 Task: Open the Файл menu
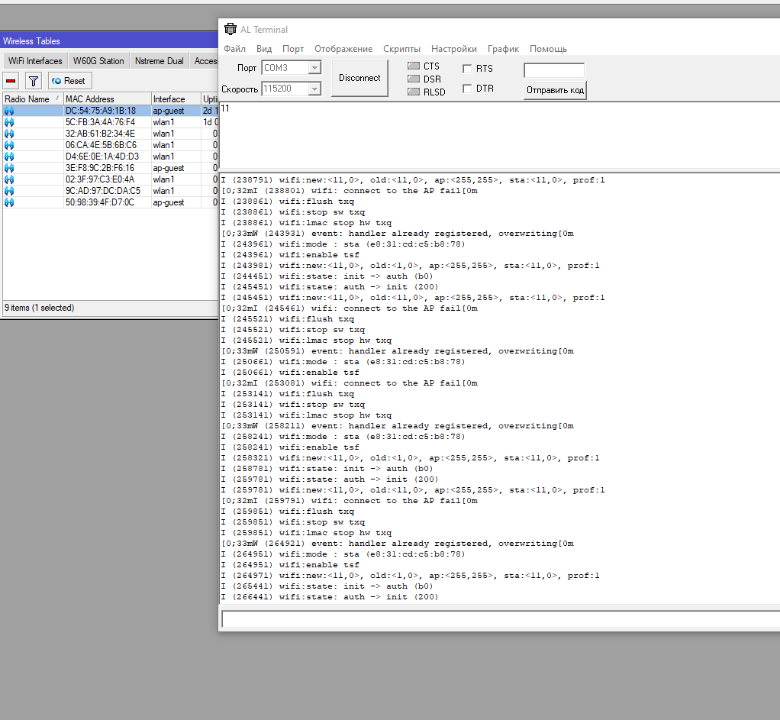tap(234, 49)
